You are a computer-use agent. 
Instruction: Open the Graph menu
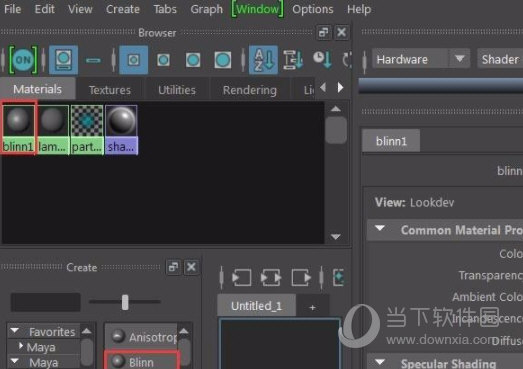tap(206, 9)
